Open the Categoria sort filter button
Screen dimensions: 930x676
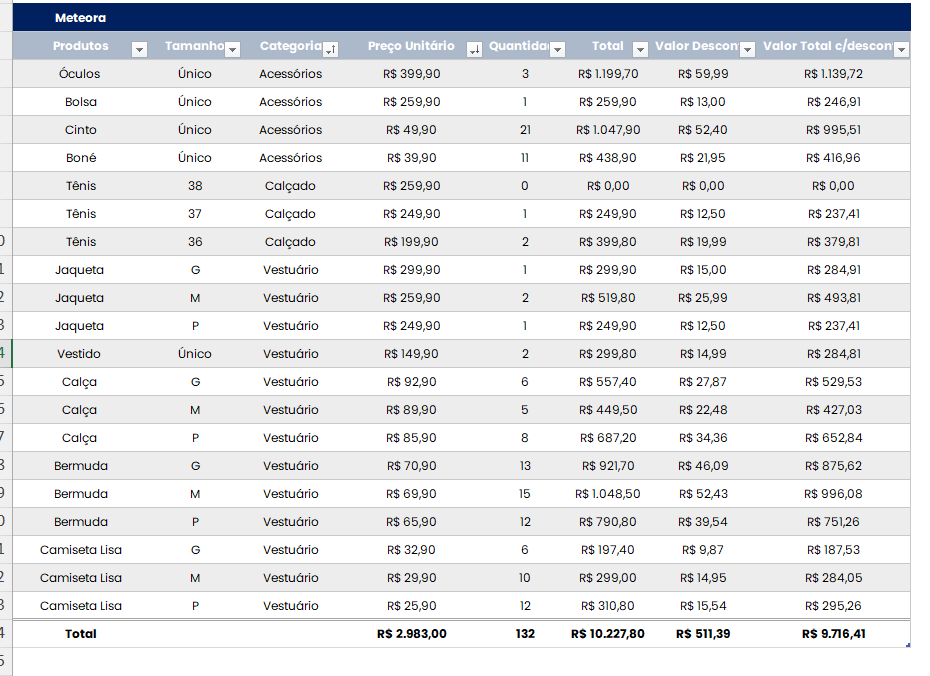tap(330, 50)
